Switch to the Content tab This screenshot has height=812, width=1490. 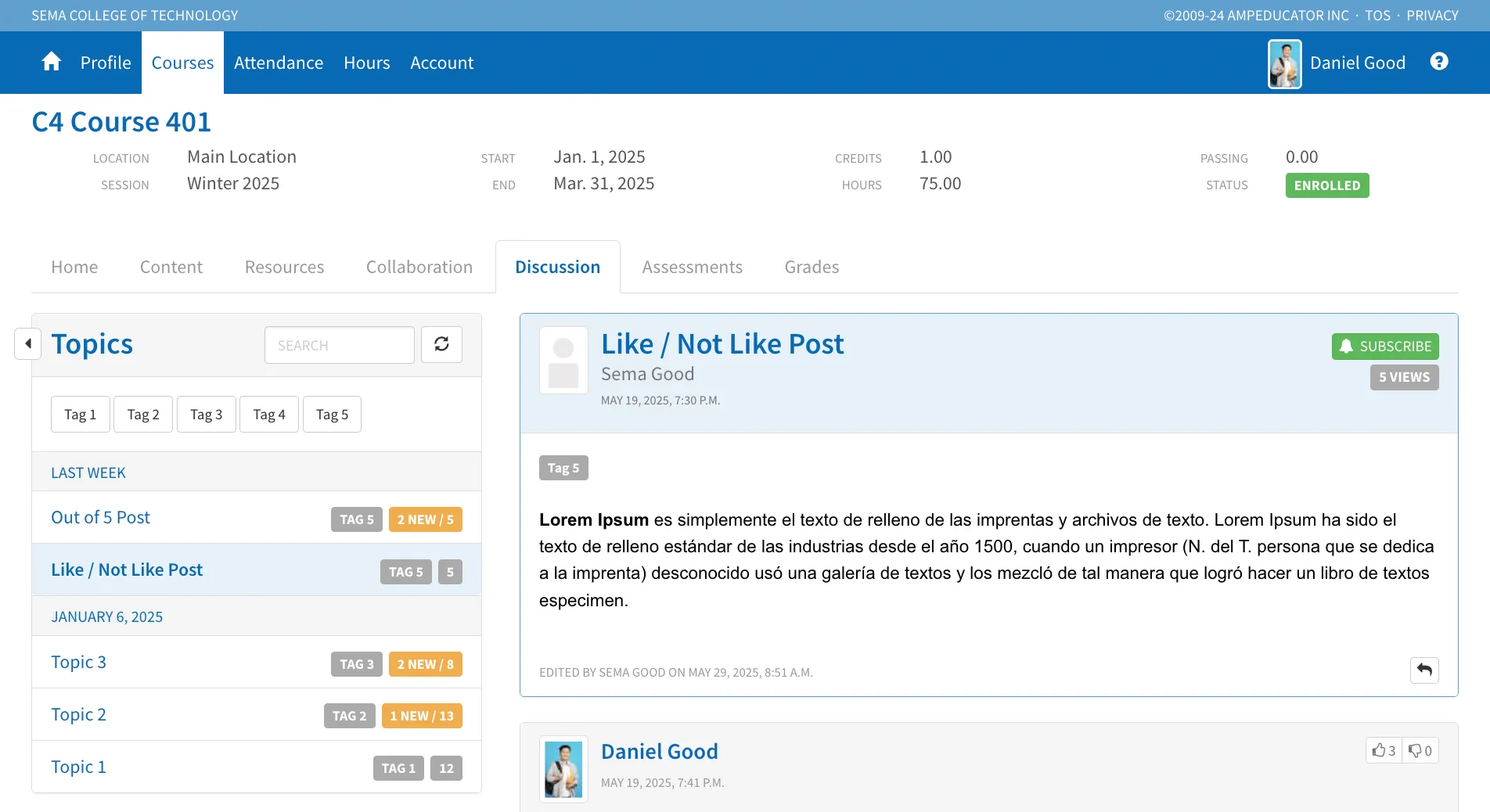click(171, 267)
